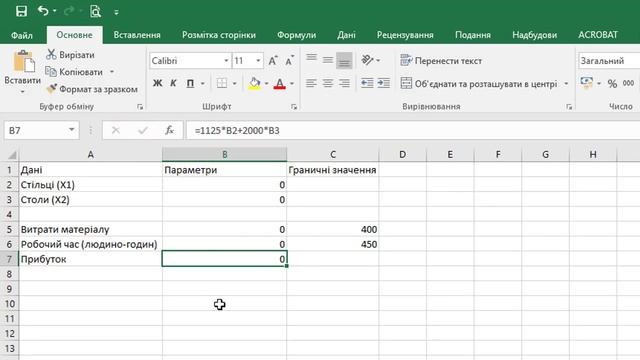The image size is (640, 360).
Task: Open the Дані ribbon tab
Action: [346, 35]
